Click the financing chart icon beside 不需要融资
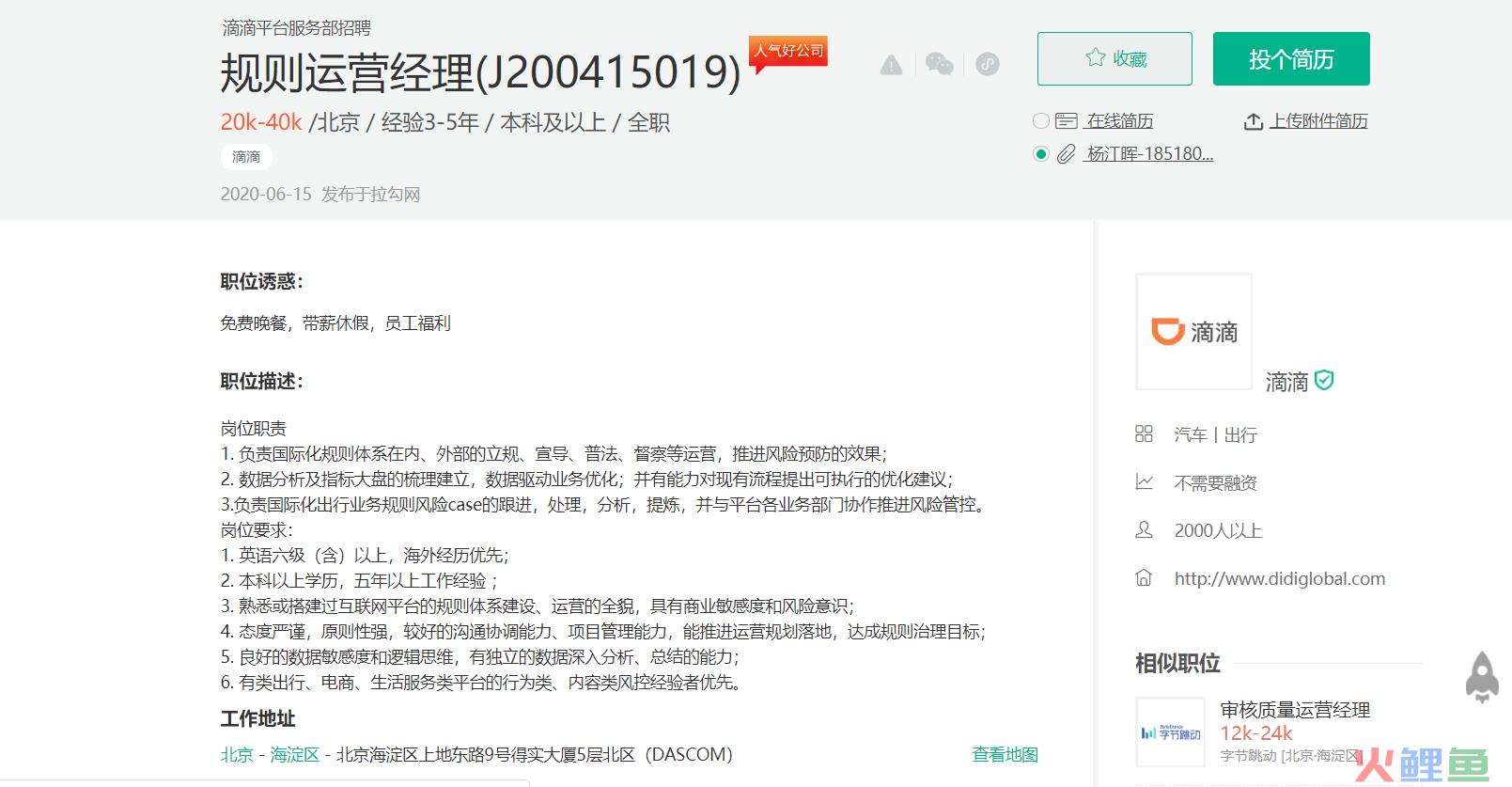1512x787 pixels. coord(1144,482)
